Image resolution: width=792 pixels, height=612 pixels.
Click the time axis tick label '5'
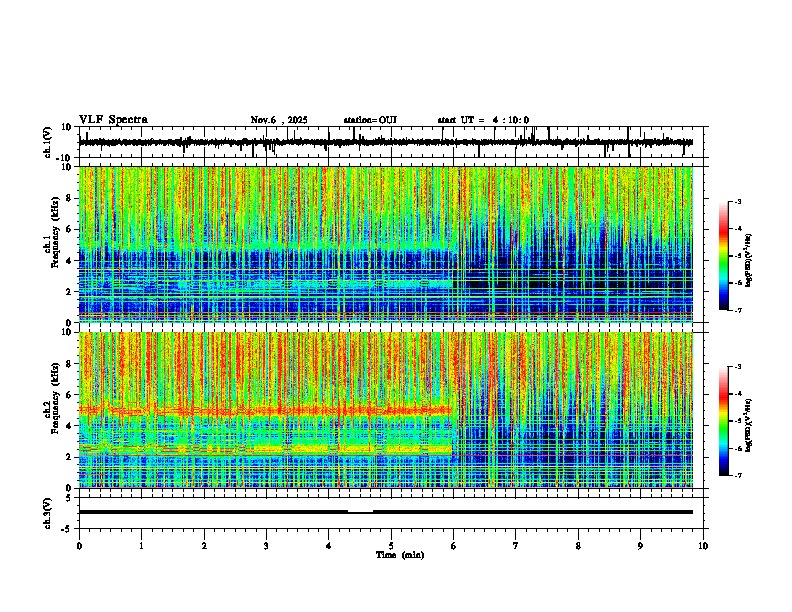pyautogui.click(x=391, y=546)
